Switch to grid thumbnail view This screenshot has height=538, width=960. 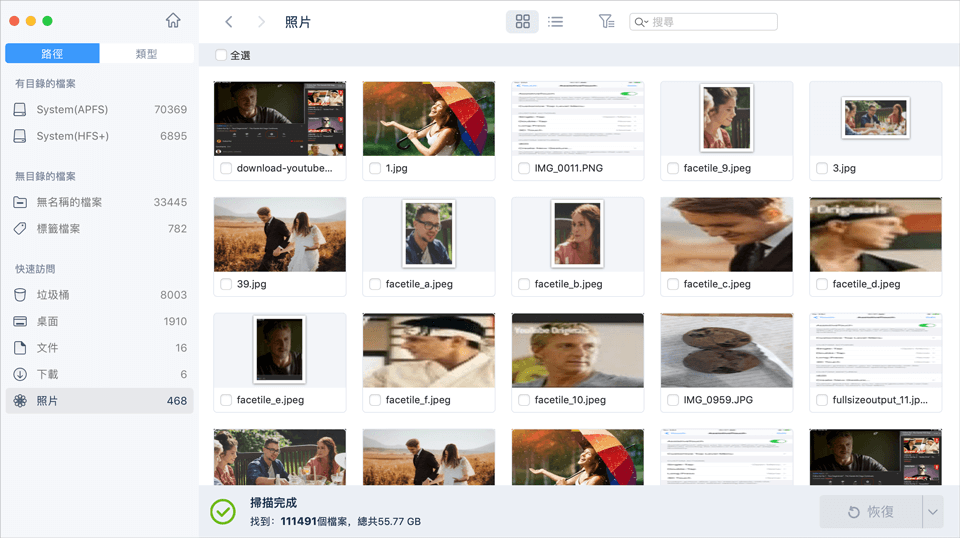(x=522, y=22)
